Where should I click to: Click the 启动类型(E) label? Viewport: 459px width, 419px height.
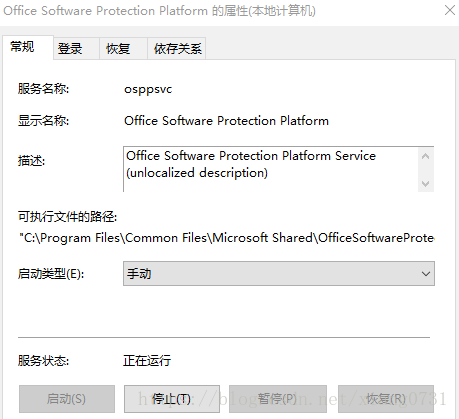click(x=51, y=274)
